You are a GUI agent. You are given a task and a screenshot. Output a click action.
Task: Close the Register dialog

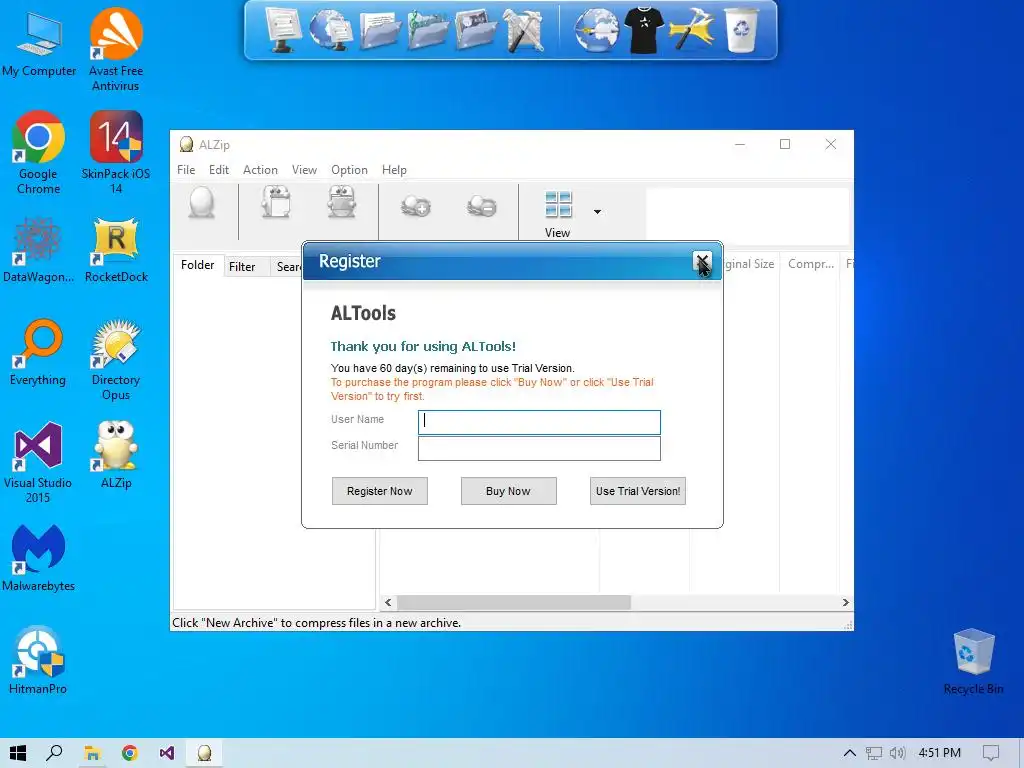coord(702,262)
